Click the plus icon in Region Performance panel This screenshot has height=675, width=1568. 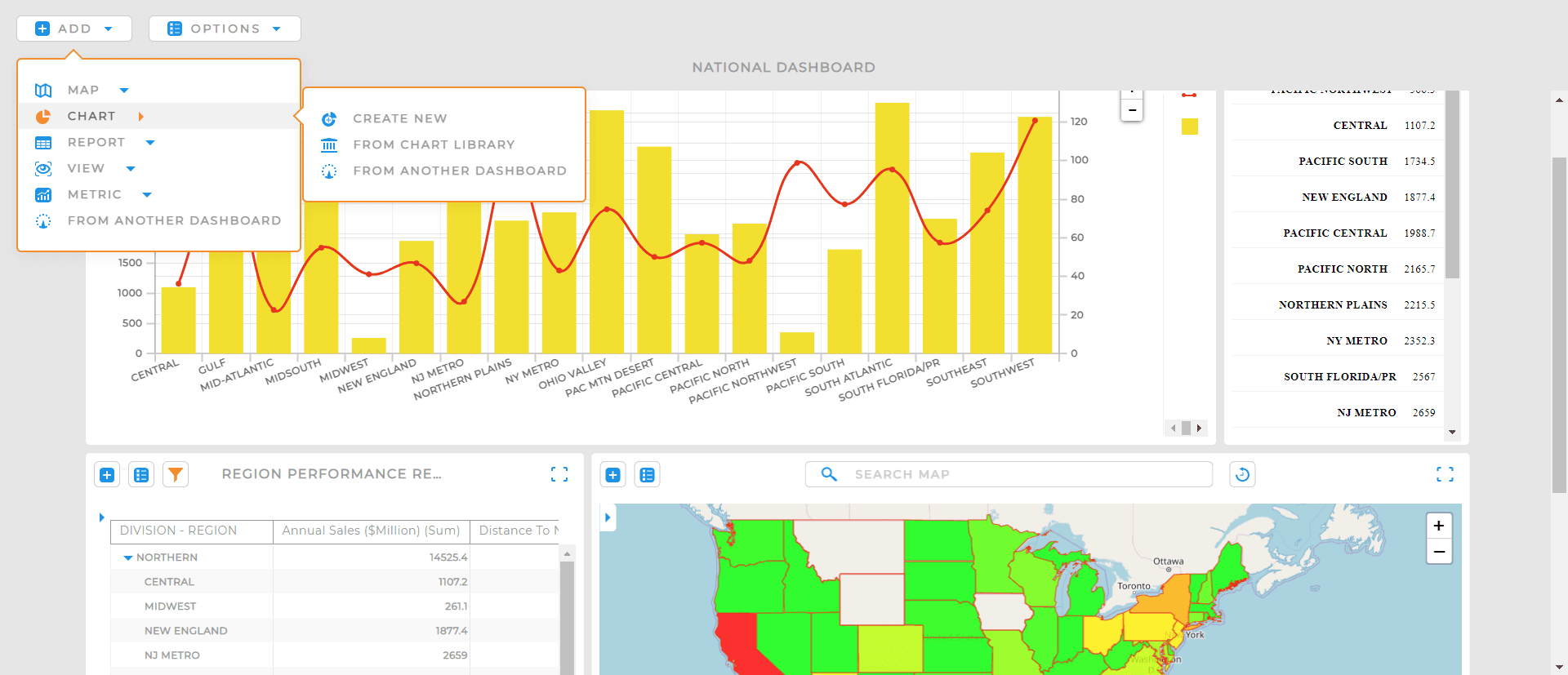pos(107,474)
